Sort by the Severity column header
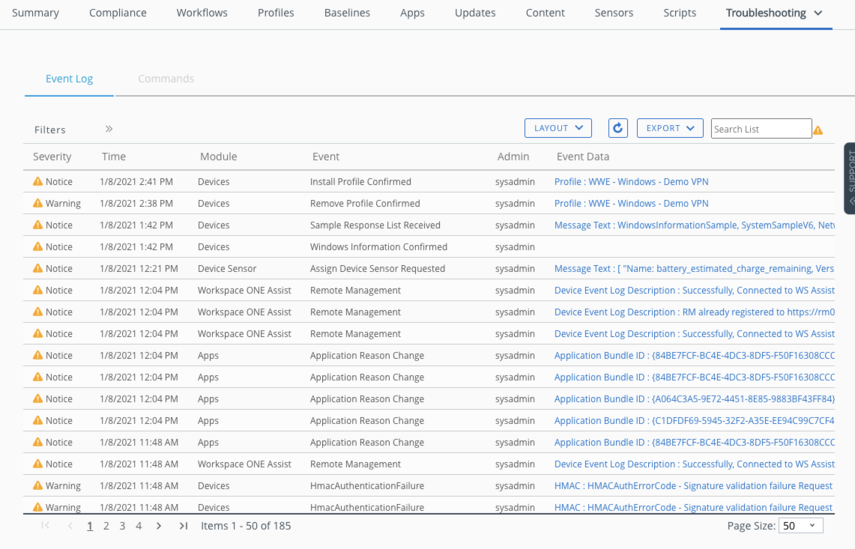 click(x=52, y=157)
